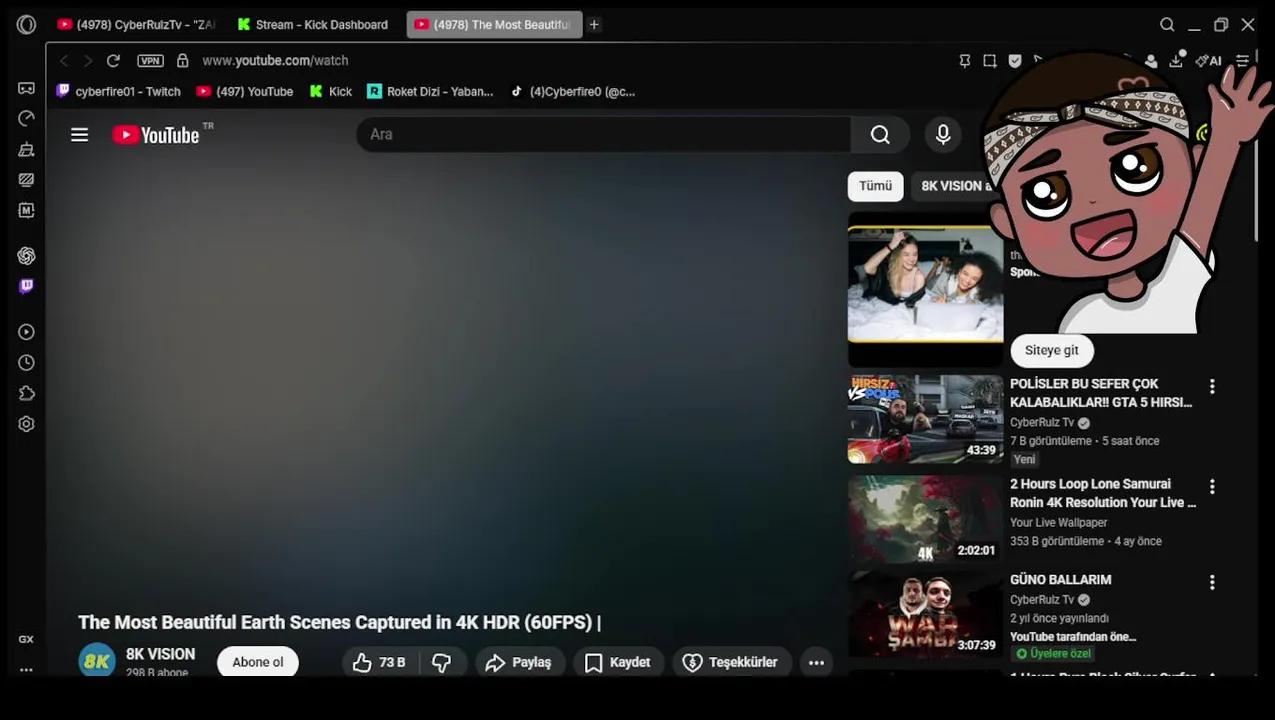The width and height of the screenshot is (1275, 720).
Task: Open more actions three-dot under video
Action: (816, 662)
